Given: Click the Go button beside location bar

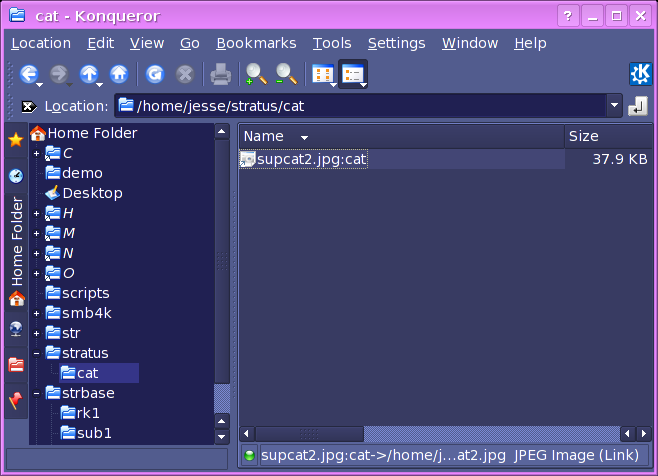Looking at the screenshot, I should (x=638, y=106).
